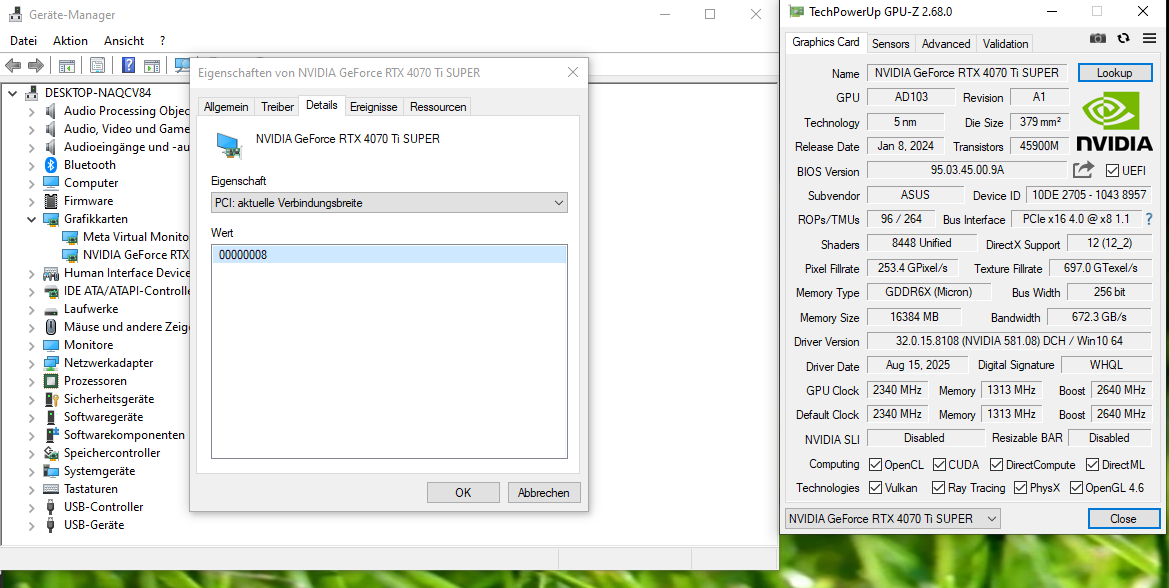The image size is (1169, 588).
Task: Click the Netzwerkadapter category icon
Action: click(x=51, y=363)
